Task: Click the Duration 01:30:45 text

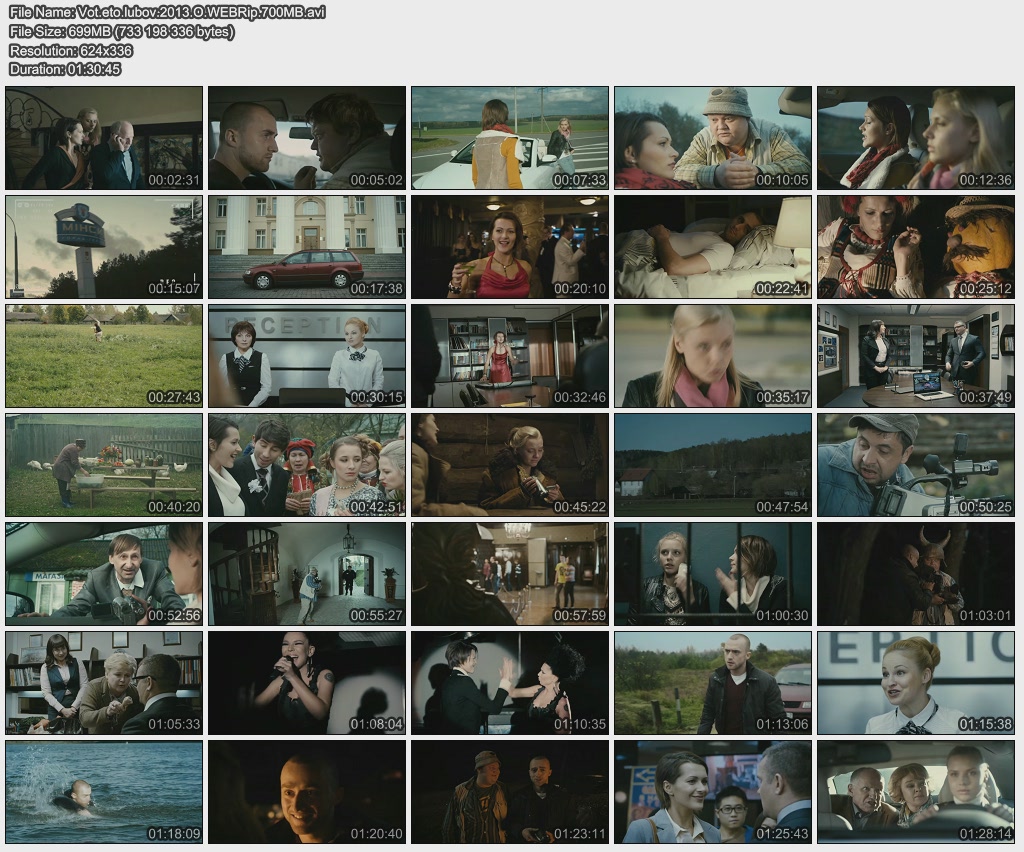Action: (65, 69)
